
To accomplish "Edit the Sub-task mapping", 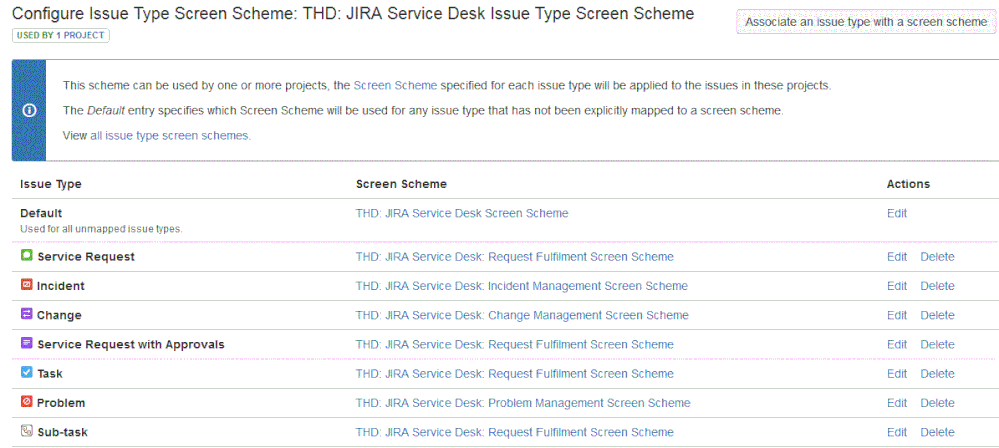I will coord(896,432).
